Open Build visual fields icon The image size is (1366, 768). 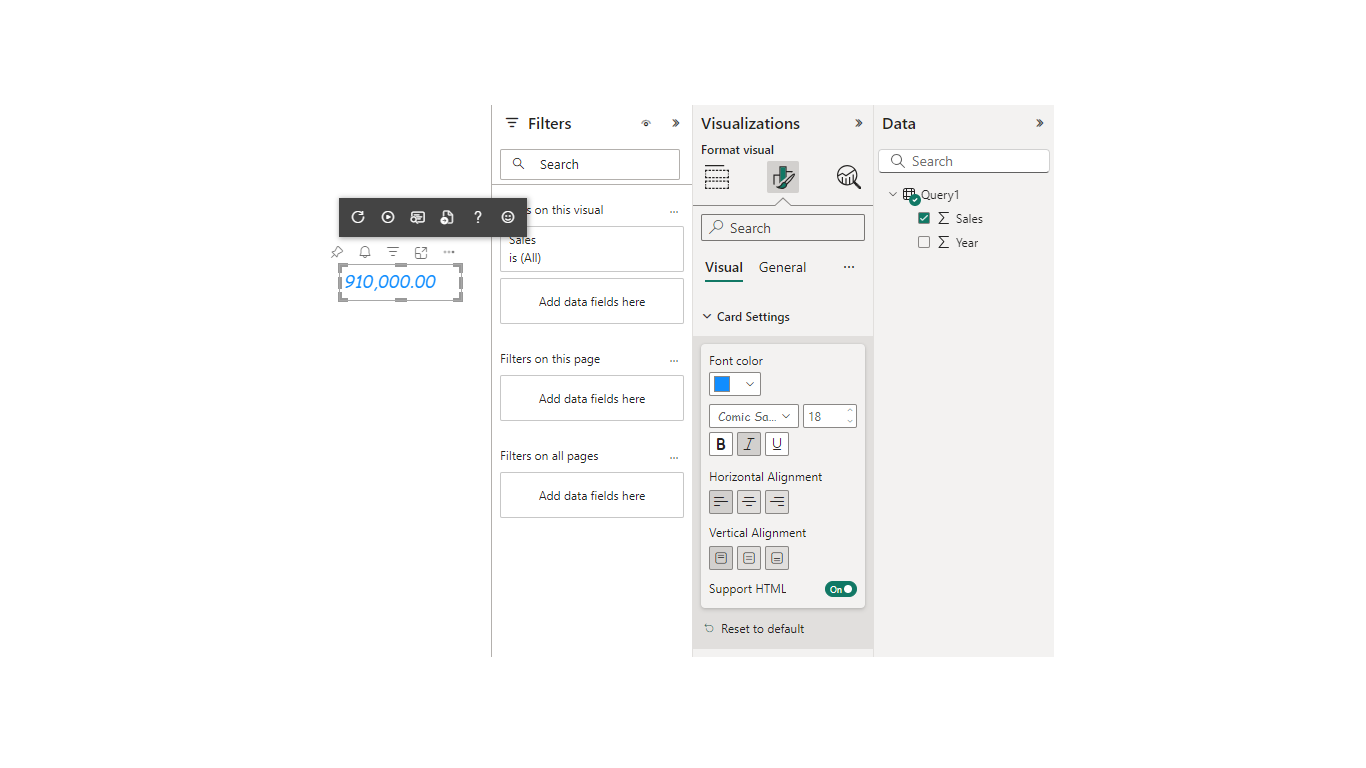pyautogui.click(x=717, y=177)
